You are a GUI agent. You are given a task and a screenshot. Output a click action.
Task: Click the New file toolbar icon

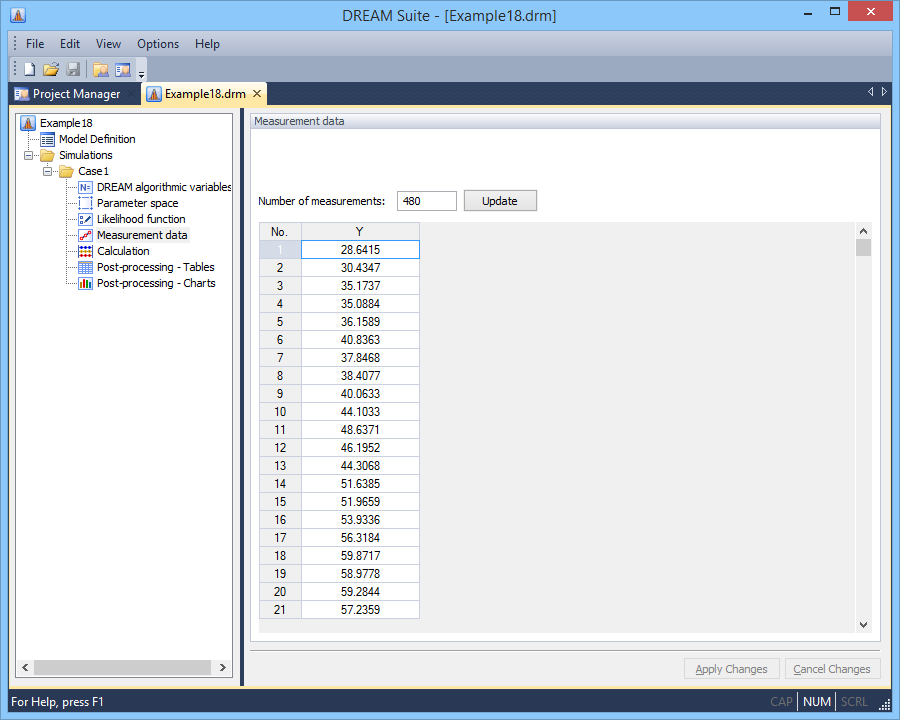tap(29, 69)
